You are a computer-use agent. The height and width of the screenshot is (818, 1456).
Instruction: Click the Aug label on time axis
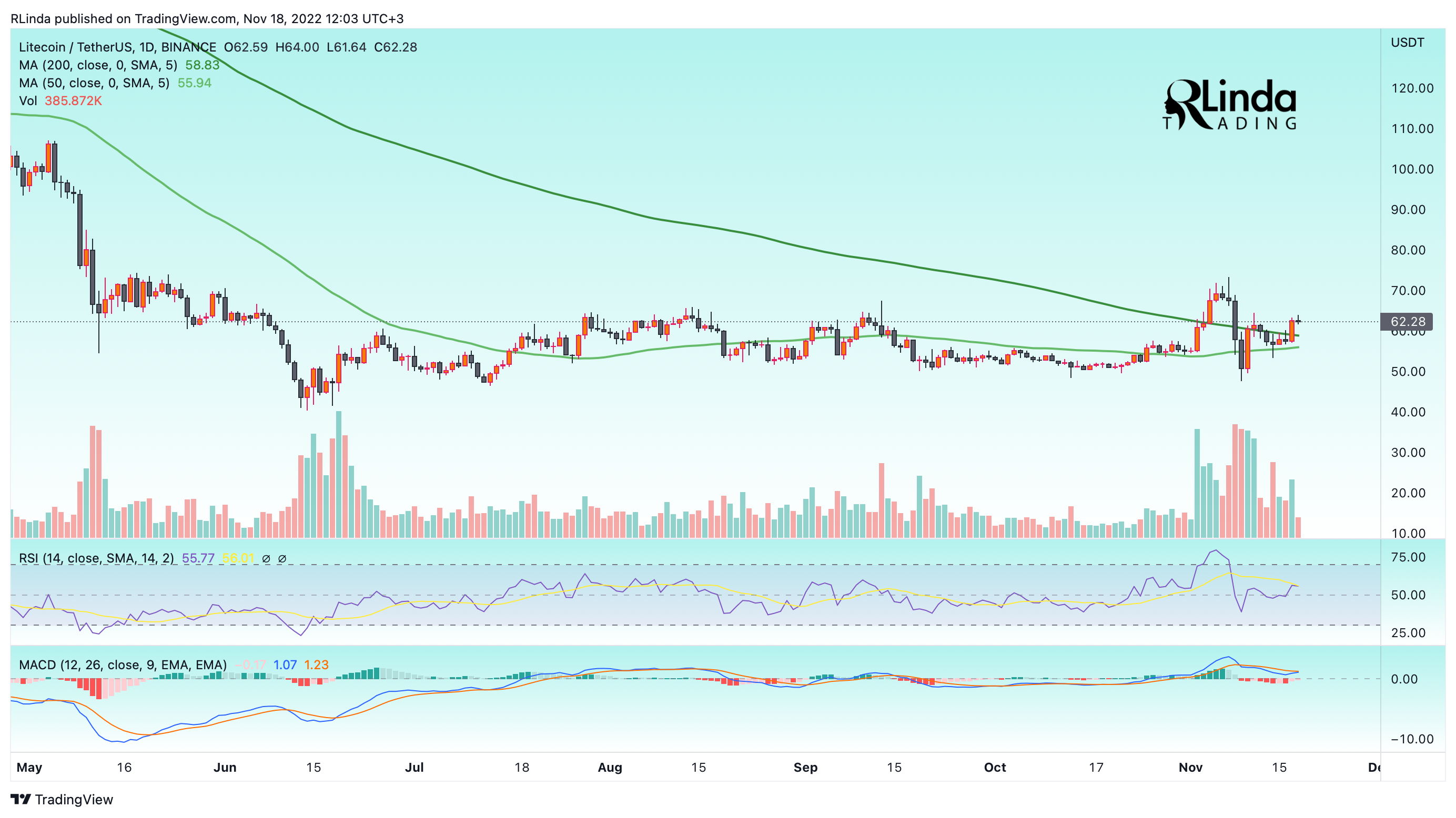[x=610, y=768]
